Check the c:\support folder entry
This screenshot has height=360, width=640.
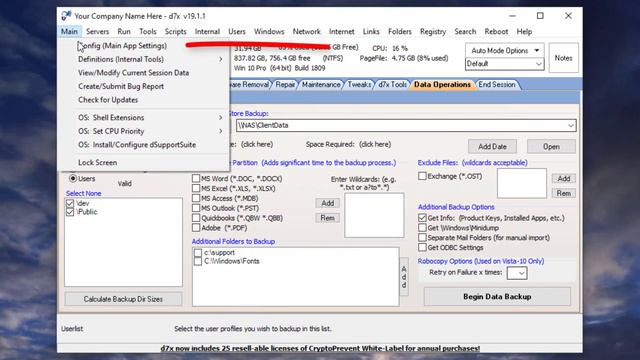click(198, 253)
